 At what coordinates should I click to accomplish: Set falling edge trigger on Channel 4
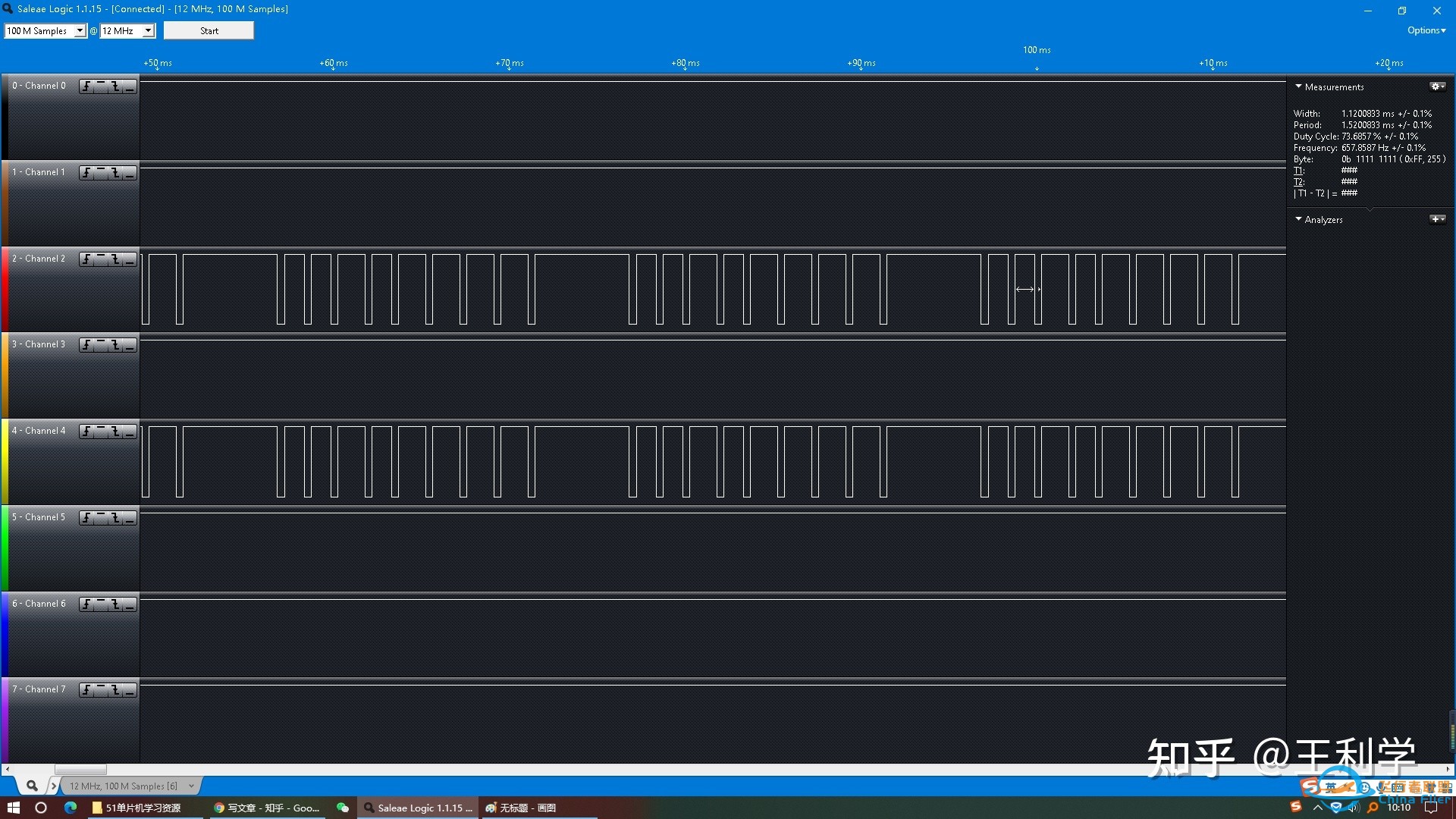tap(115, 431)
